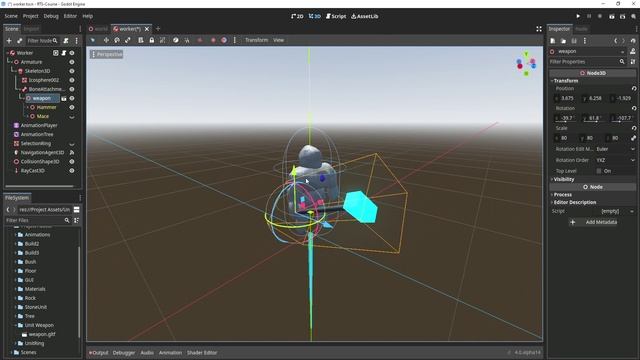This screenshot has width=640, height=360.
Task: Click the list select mode toolbar icon
Action: click(140, 40)
